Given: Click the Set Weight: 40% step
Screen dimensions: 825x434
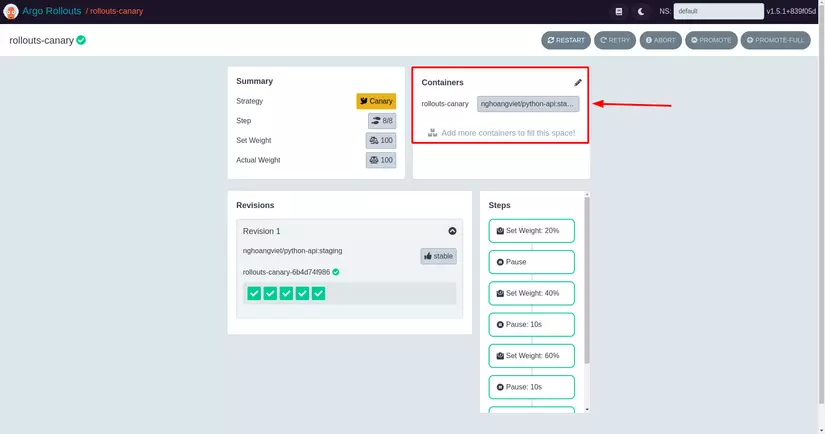Looking at the screenshot, I should pyautogui.click(x=531, y=293).
